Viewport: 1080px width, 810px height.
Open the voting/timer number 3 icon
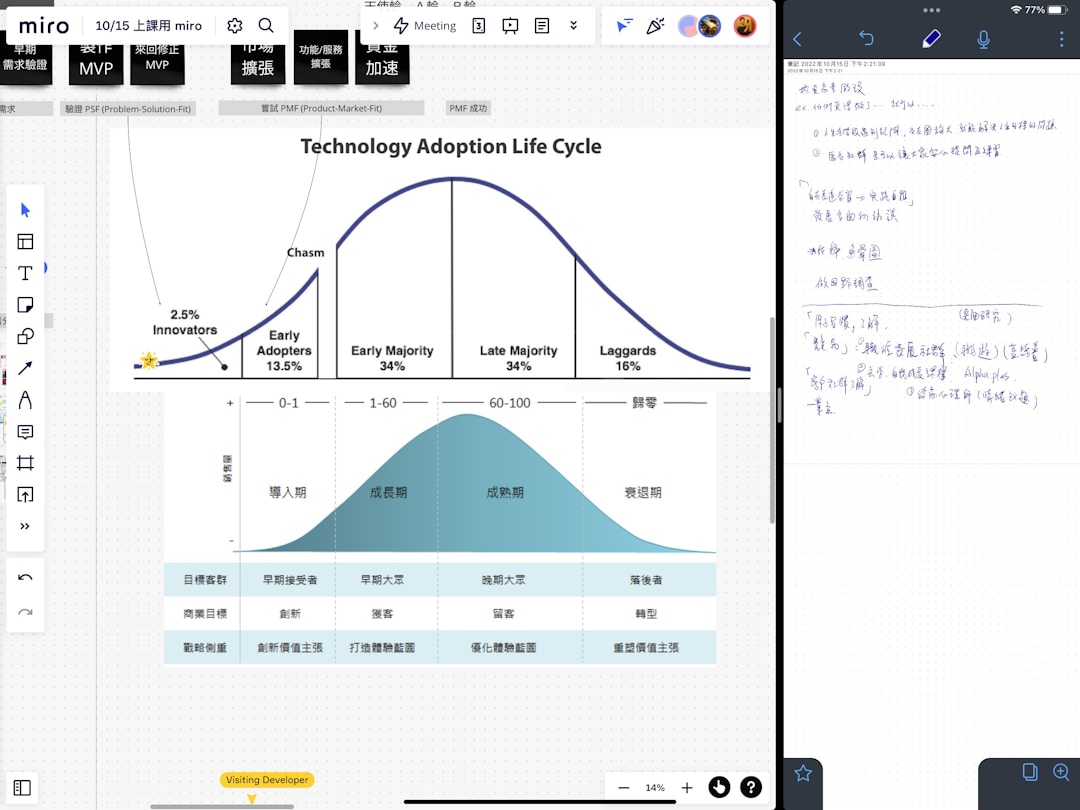[479, 26]
